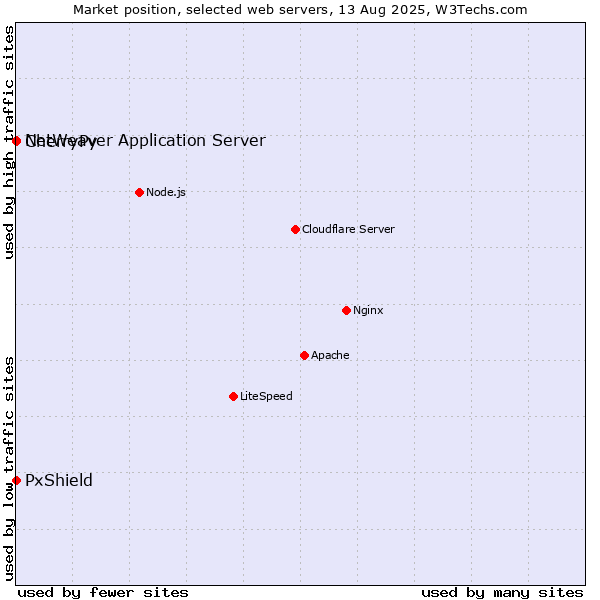Screen dimensions: 600x600
Task: Click 'used by fewer sites' axis label
Action: pos(103,593)
